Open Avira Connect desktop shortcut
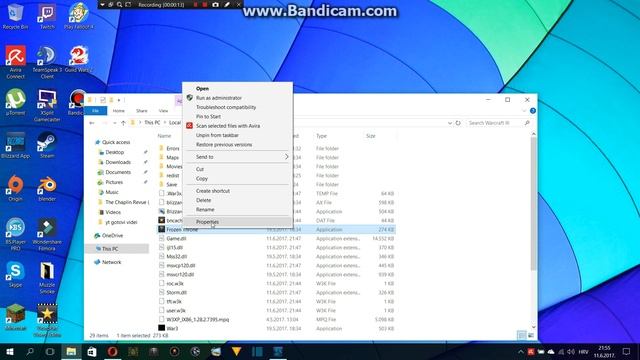The height and width of the screenshot is (360, 640). pyautogui.click(x=15, y=62)
